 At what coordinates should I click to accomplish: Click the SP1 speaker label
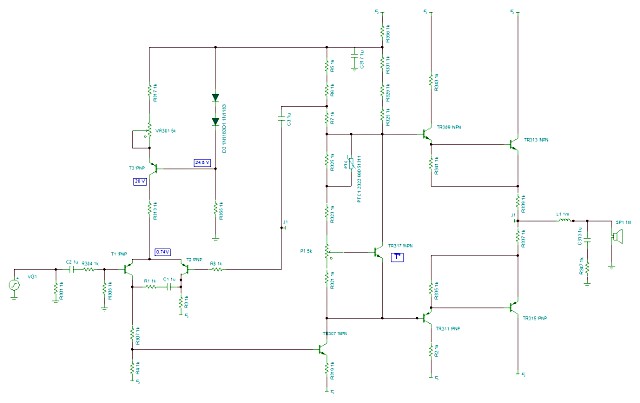tap(623, 223)
